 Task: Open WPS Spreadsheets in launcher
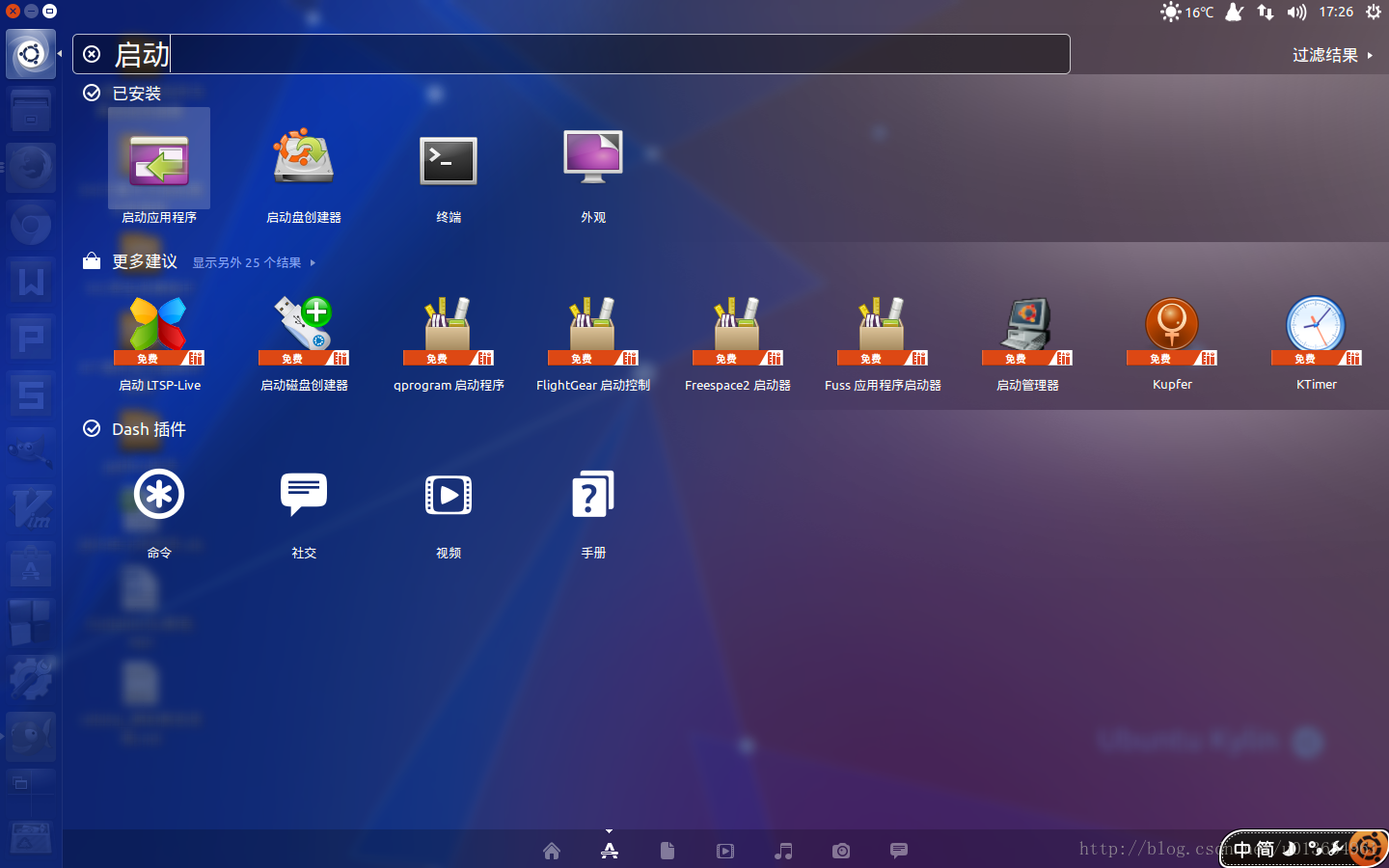click(31, 395)
